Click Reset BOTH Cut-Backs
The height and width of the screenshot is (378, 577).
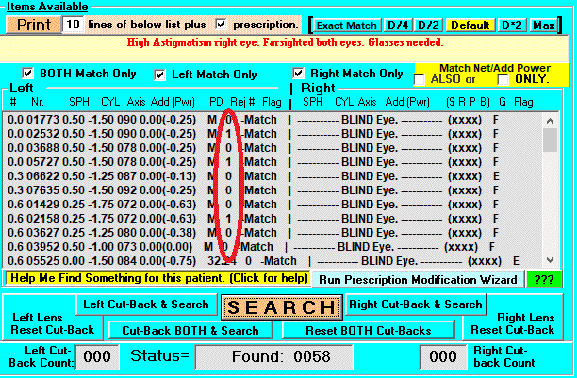point(368,331)
